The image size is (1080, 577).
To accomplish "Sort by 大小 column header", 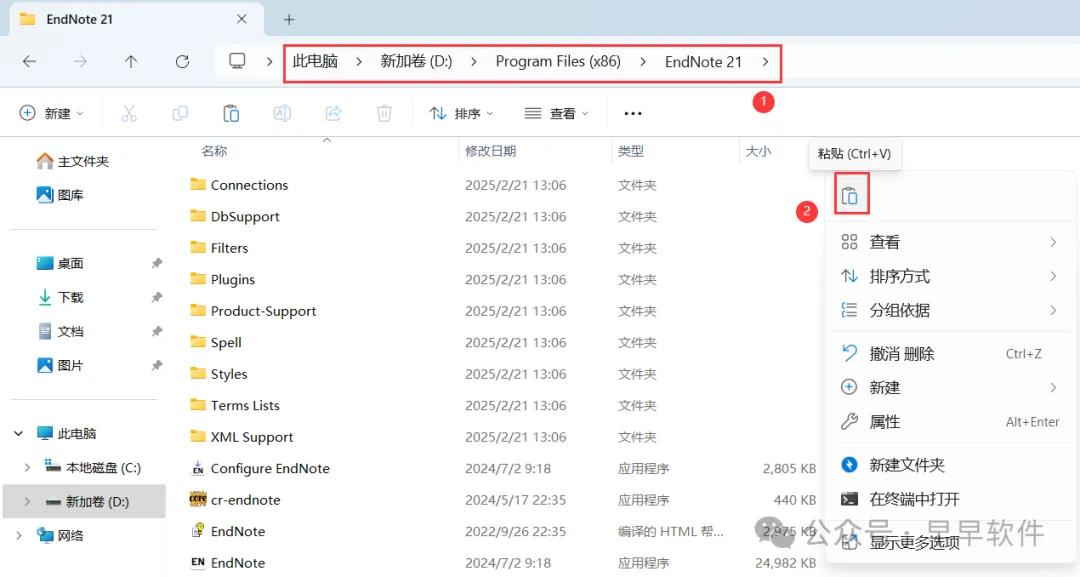I will pyautogui.click(x=758, y=151).
